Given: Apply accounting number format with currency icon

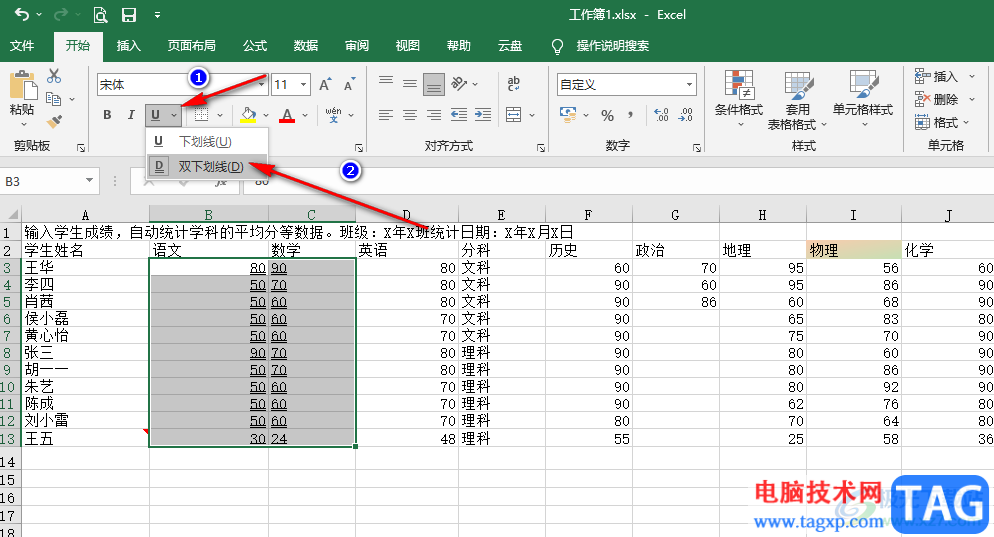Looking at the screenshot, I should pyautogui.click(x=568, y=115).
